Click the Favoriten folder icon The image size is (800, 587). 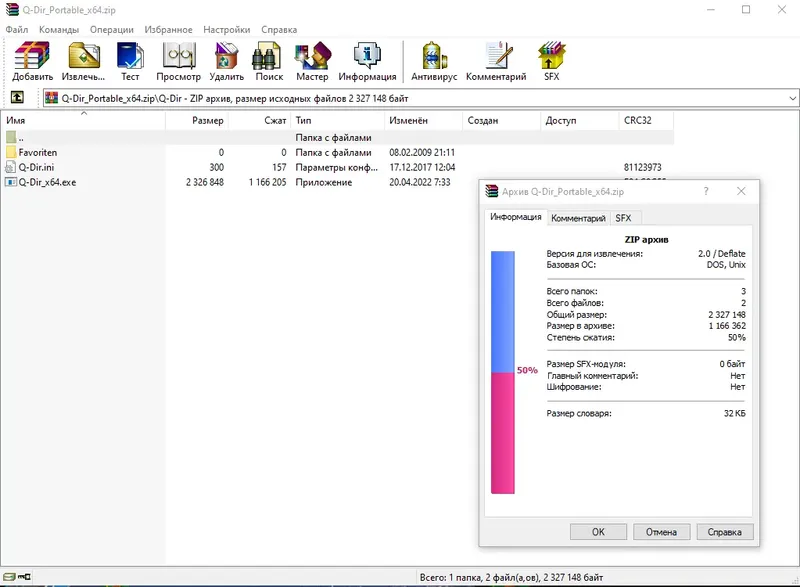[x=11, y=152]
